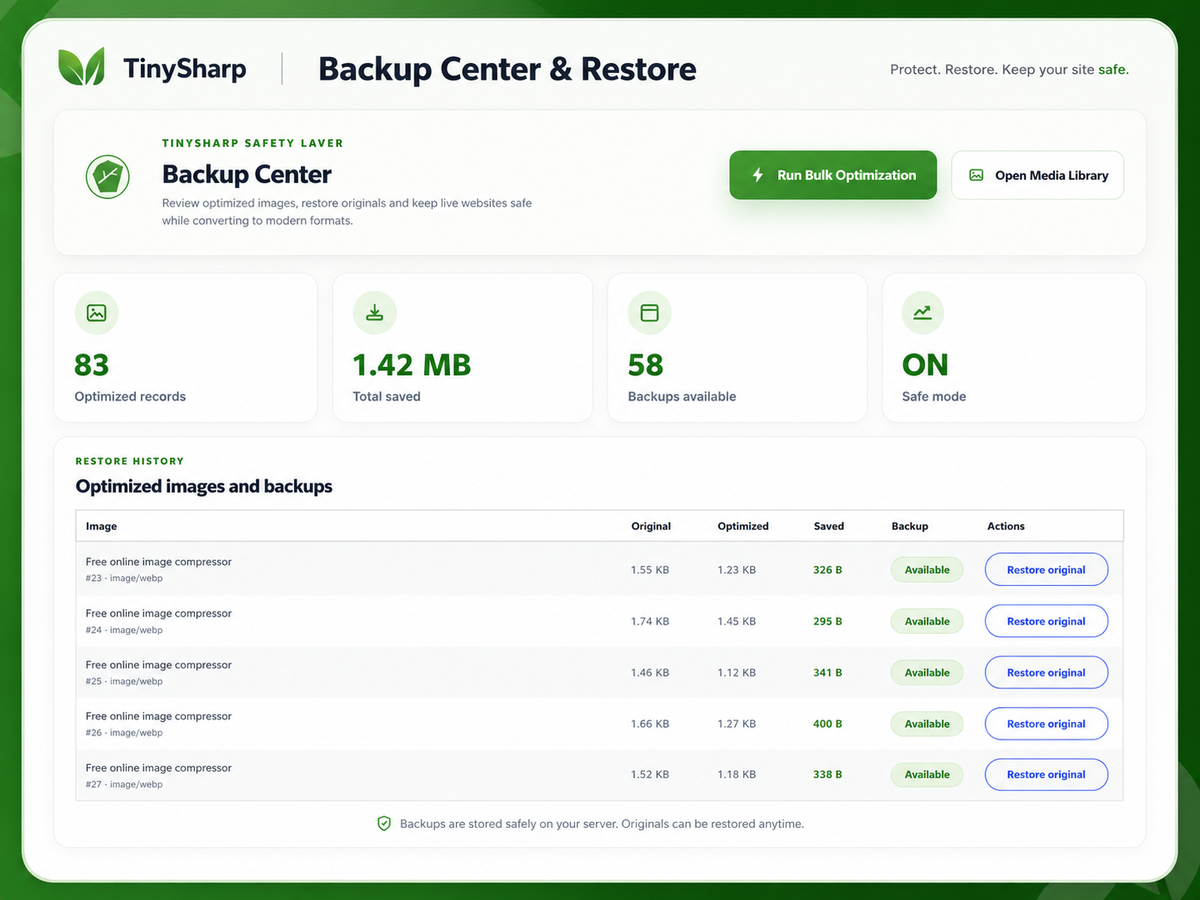The height and width of the screenshot is (900, 1200).
Task: Click the #26 · image/webp label
Action: click(124, 733)
